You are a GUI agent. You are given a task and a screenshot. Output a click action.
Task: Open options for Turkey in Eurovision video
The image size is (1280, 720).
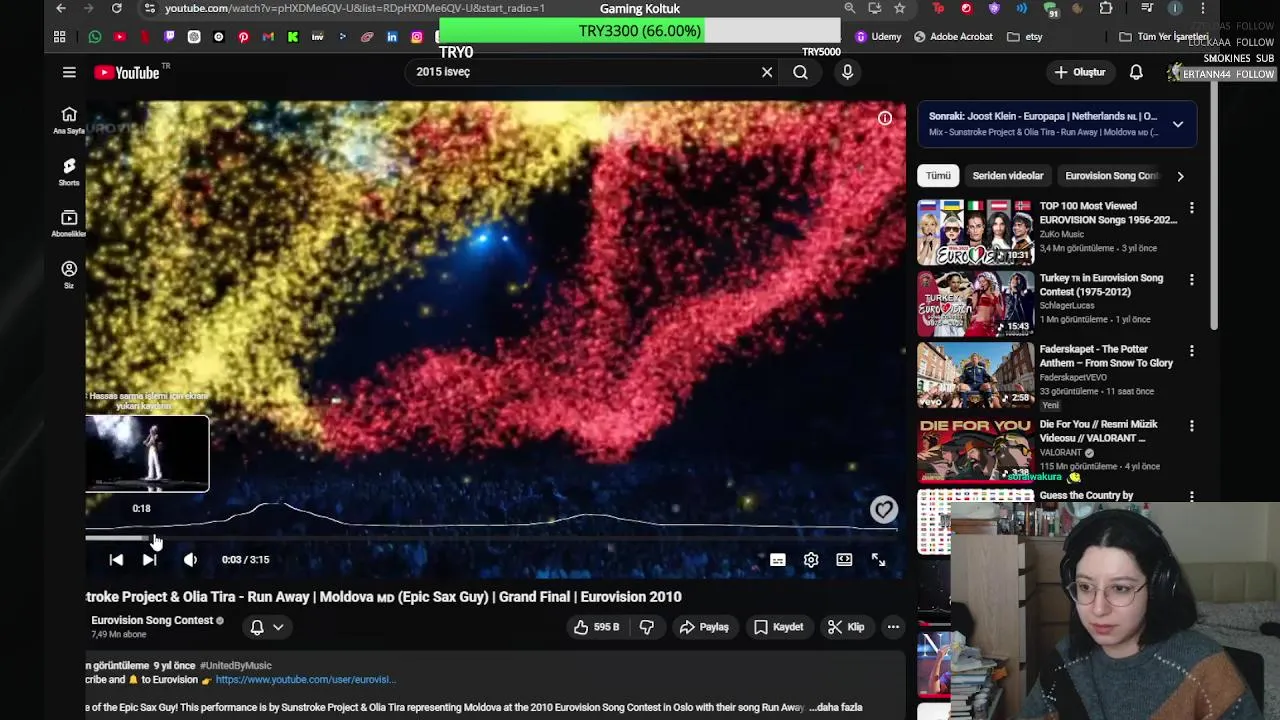[1191, 280]
